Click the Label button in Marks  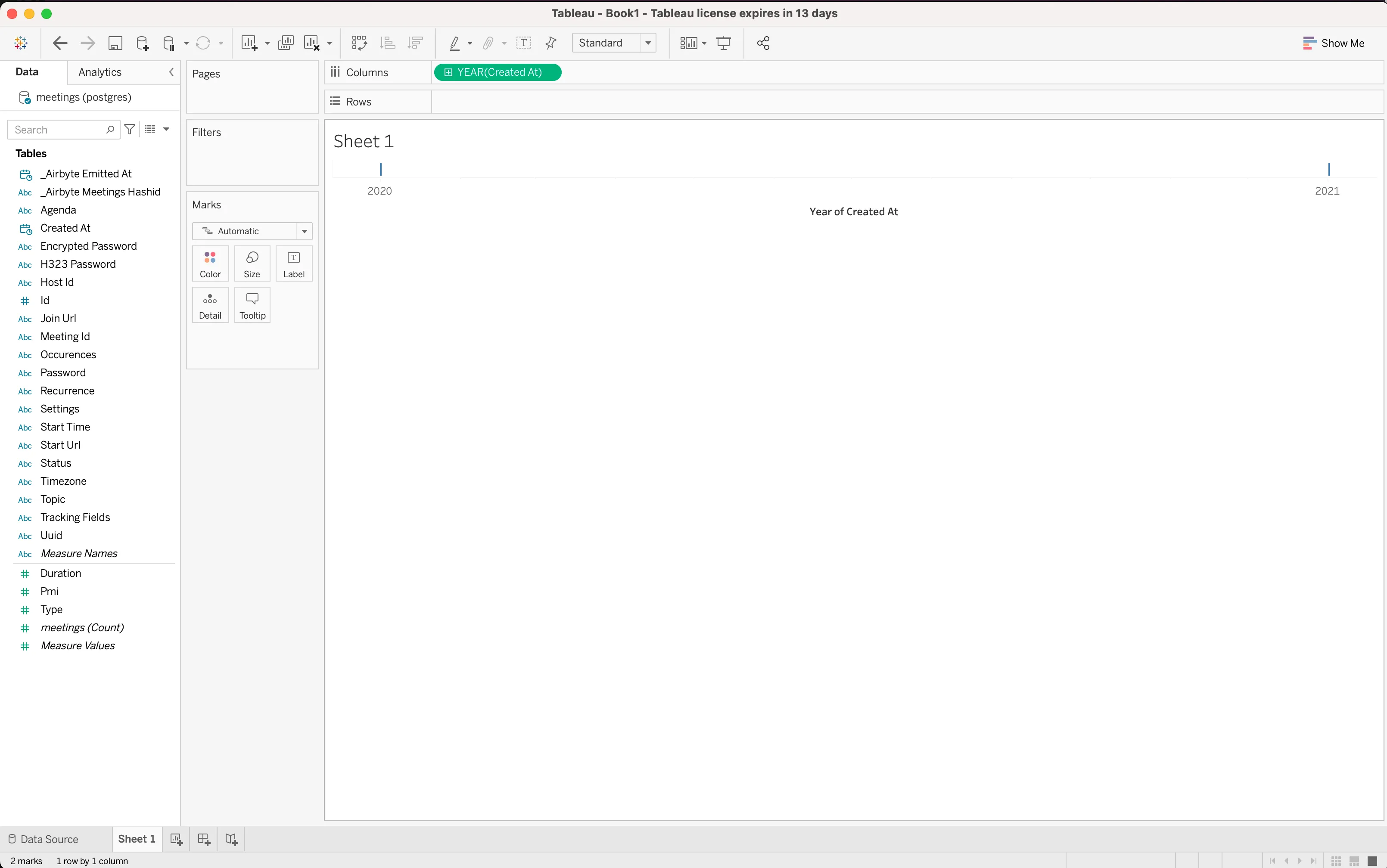point(293,263)
